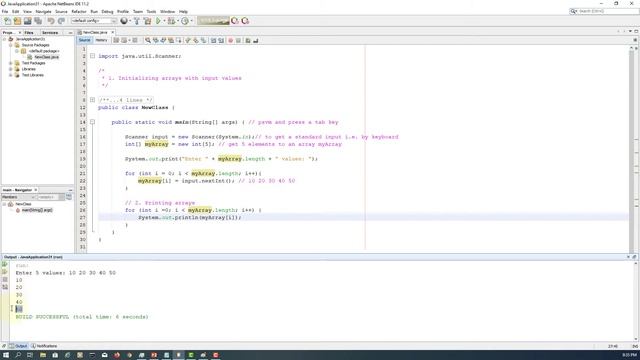Open the Debug menu
The height and width of the screenshot is (360, 640).
click(x=107, y=11)
